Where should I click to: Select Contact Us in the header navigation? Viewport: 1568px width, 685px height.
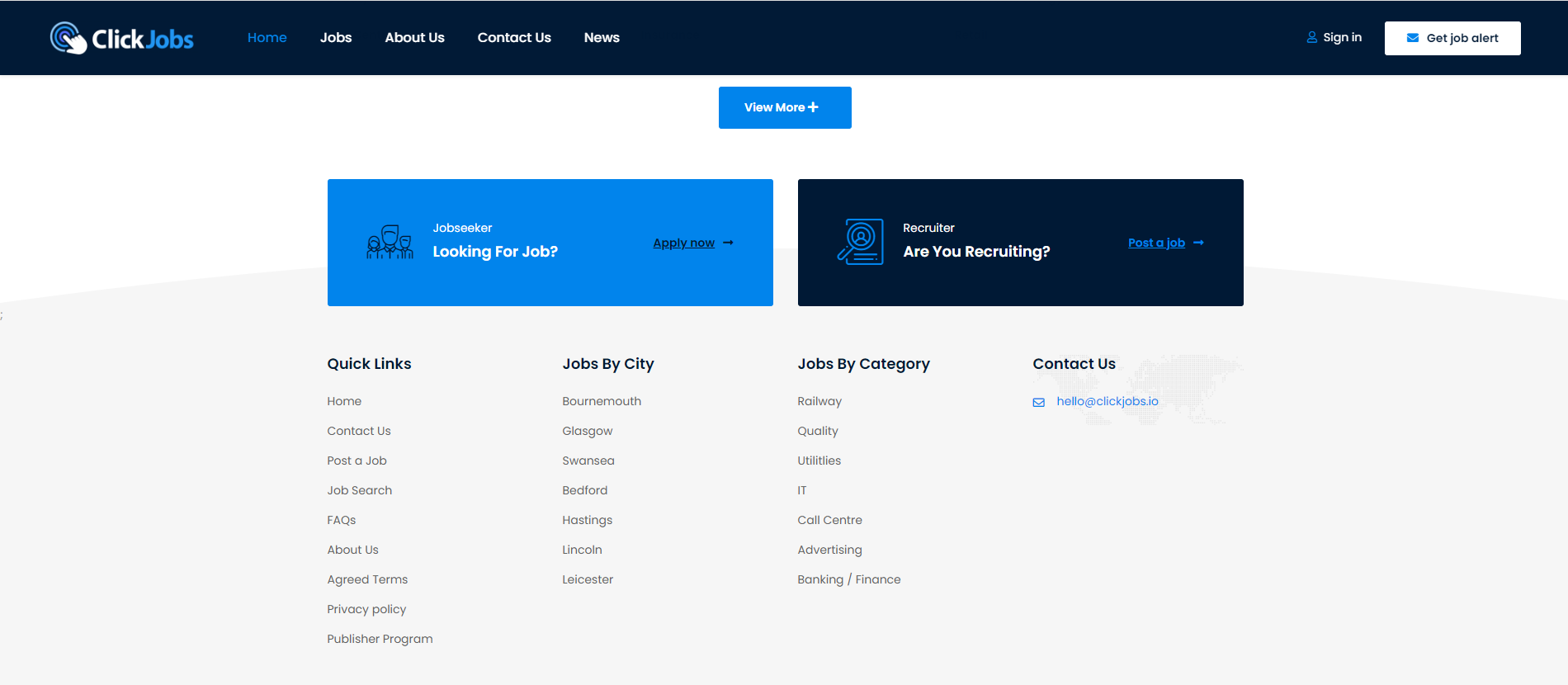[513, 38]
